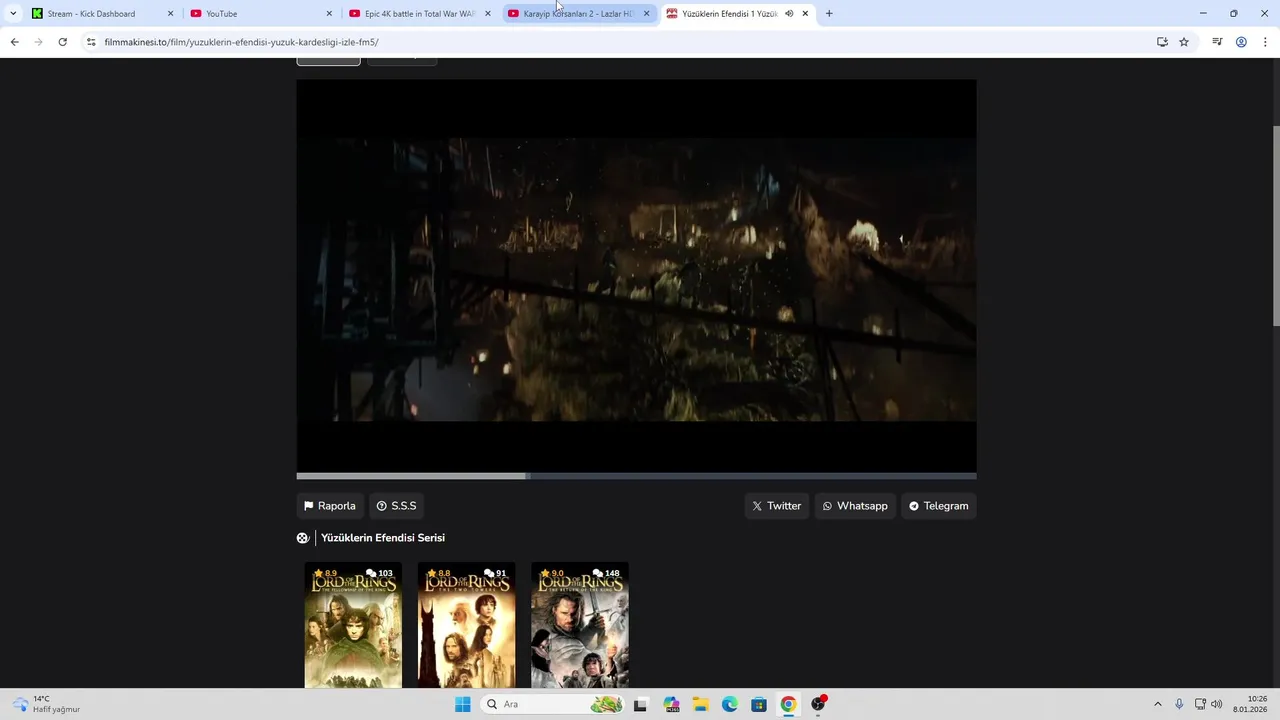1280x720 pixels.
Task: Share via Whatsapp button
Action: coord(855,506)
